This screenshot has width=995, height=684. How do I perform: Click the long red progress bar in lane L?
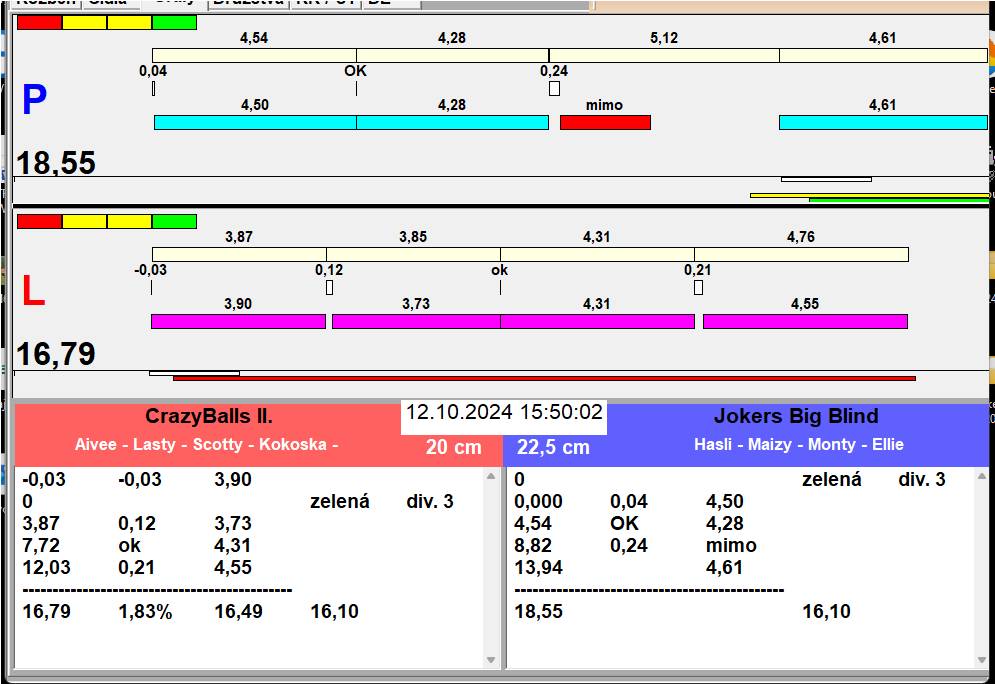pos(544,379)
